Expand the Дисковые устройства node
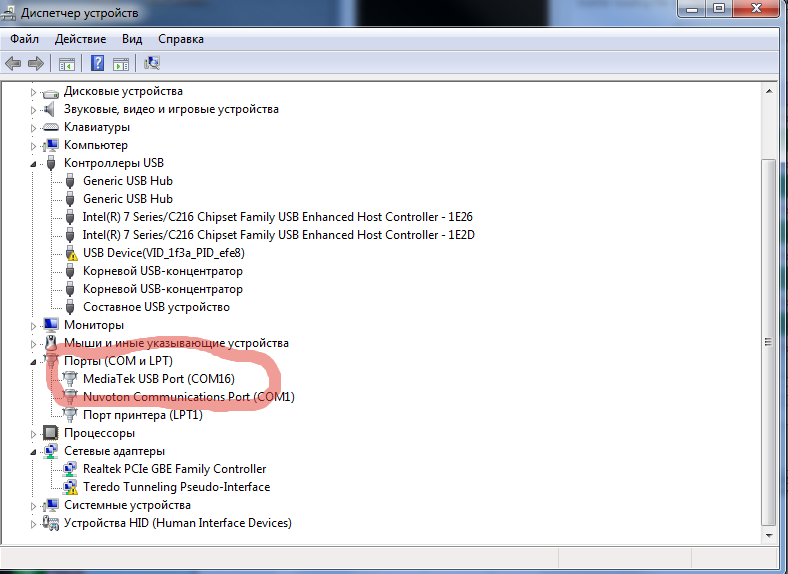This screenshot has height=574, width=788. click(33, 92)
